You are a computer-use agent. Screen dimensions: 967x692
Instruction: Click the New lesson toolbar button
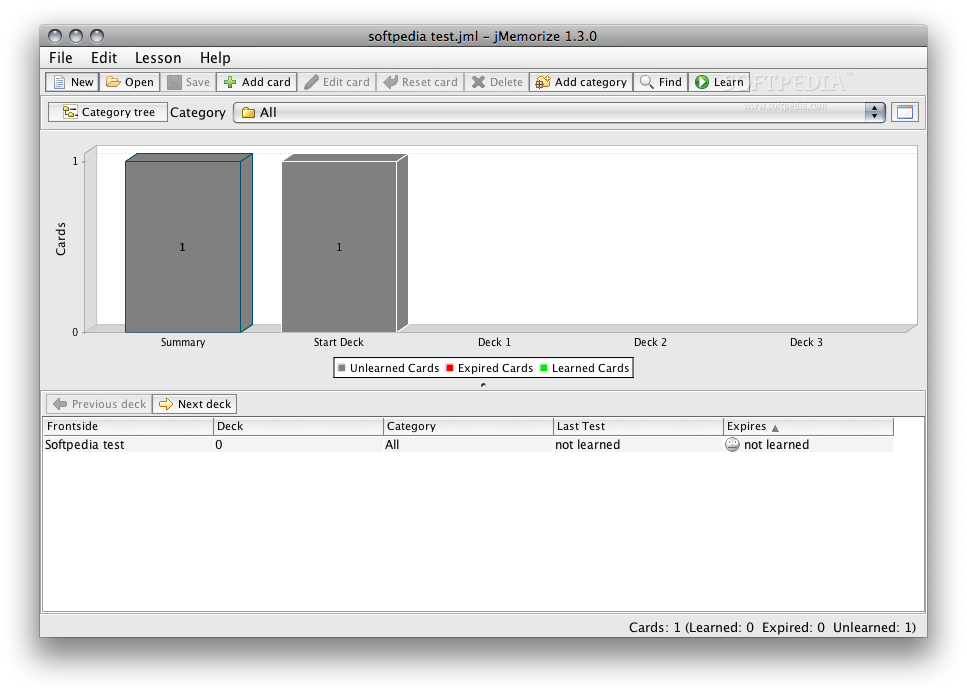click(x=73, y=82)
